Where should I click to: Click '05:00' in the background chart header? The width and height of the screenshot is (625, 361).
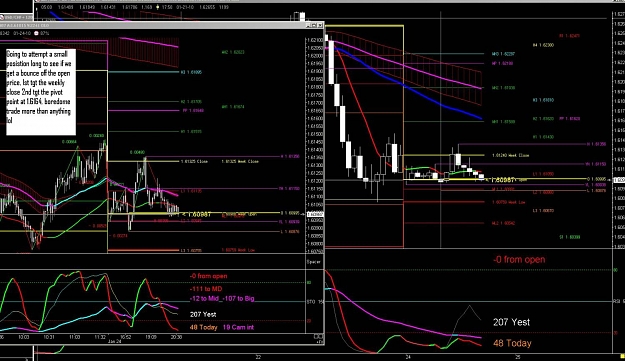point(46,7)
